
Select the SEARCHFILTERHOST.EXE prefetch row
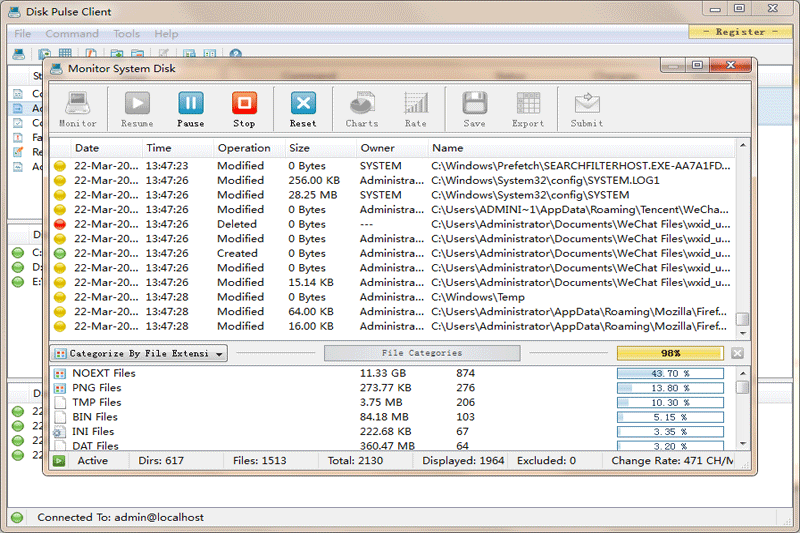393,166
